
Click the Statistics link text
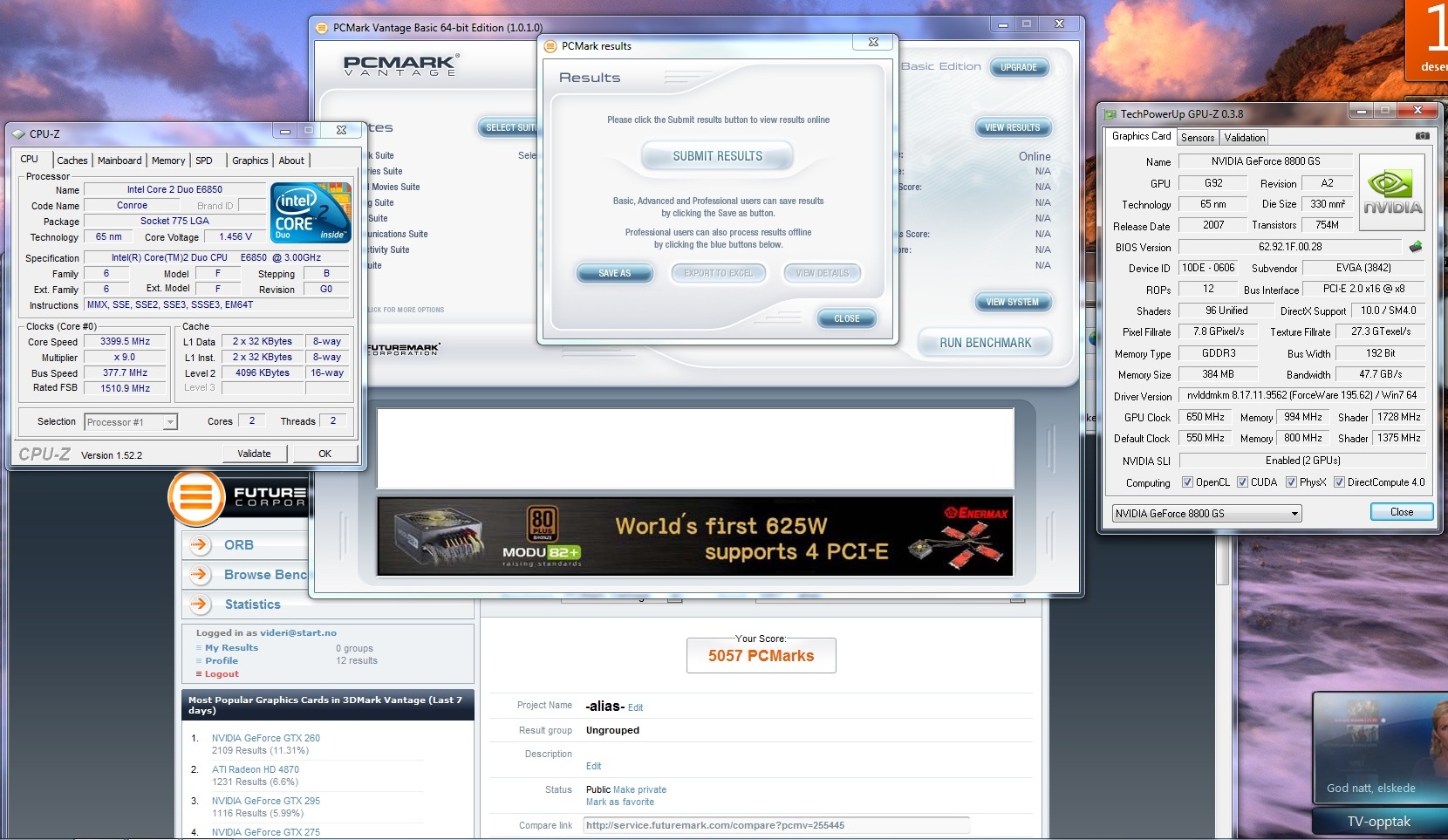252,604
